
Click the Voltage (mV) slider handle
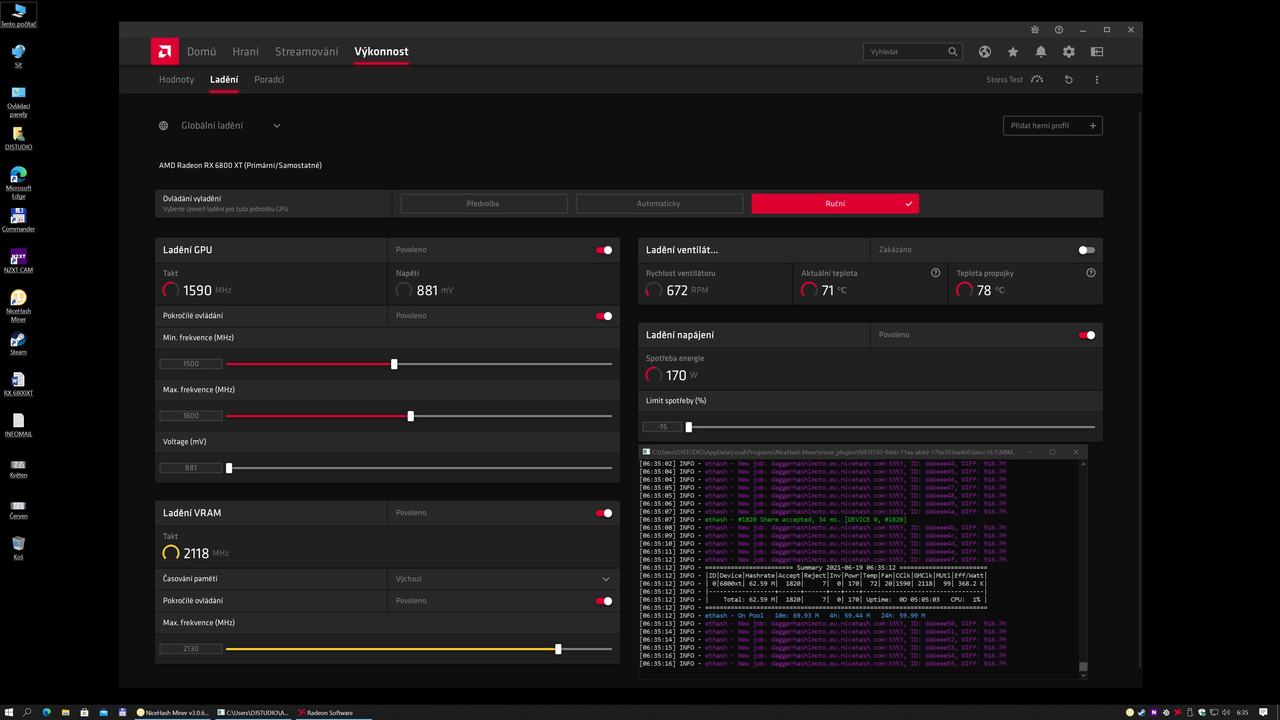(229, 468)
